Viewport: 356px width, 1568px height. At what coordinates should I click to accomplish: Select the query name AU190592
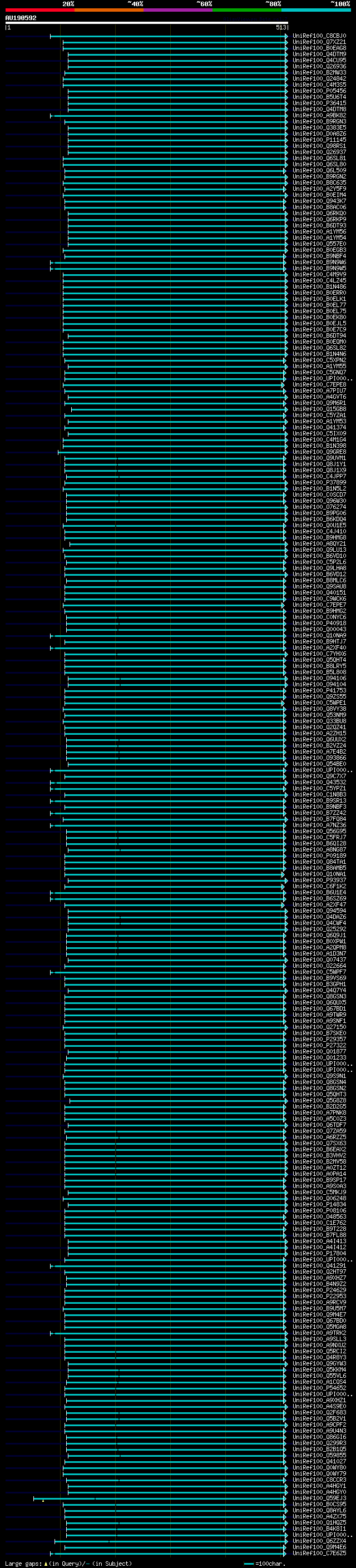pos(21,18)
